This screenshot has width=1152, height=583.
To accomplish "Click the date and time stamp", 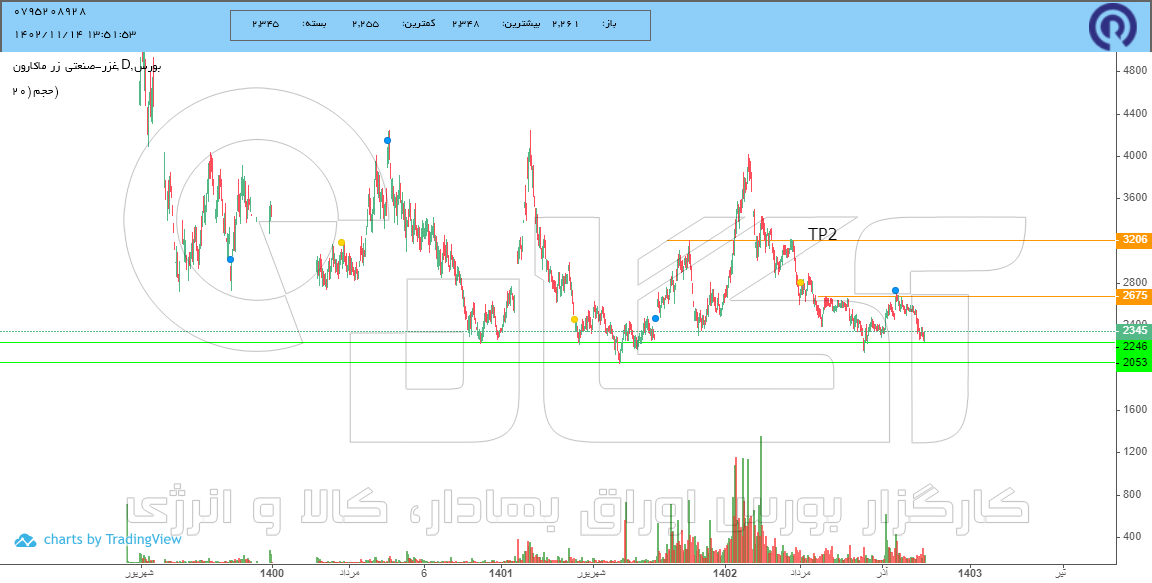I will tap(75, 35).
